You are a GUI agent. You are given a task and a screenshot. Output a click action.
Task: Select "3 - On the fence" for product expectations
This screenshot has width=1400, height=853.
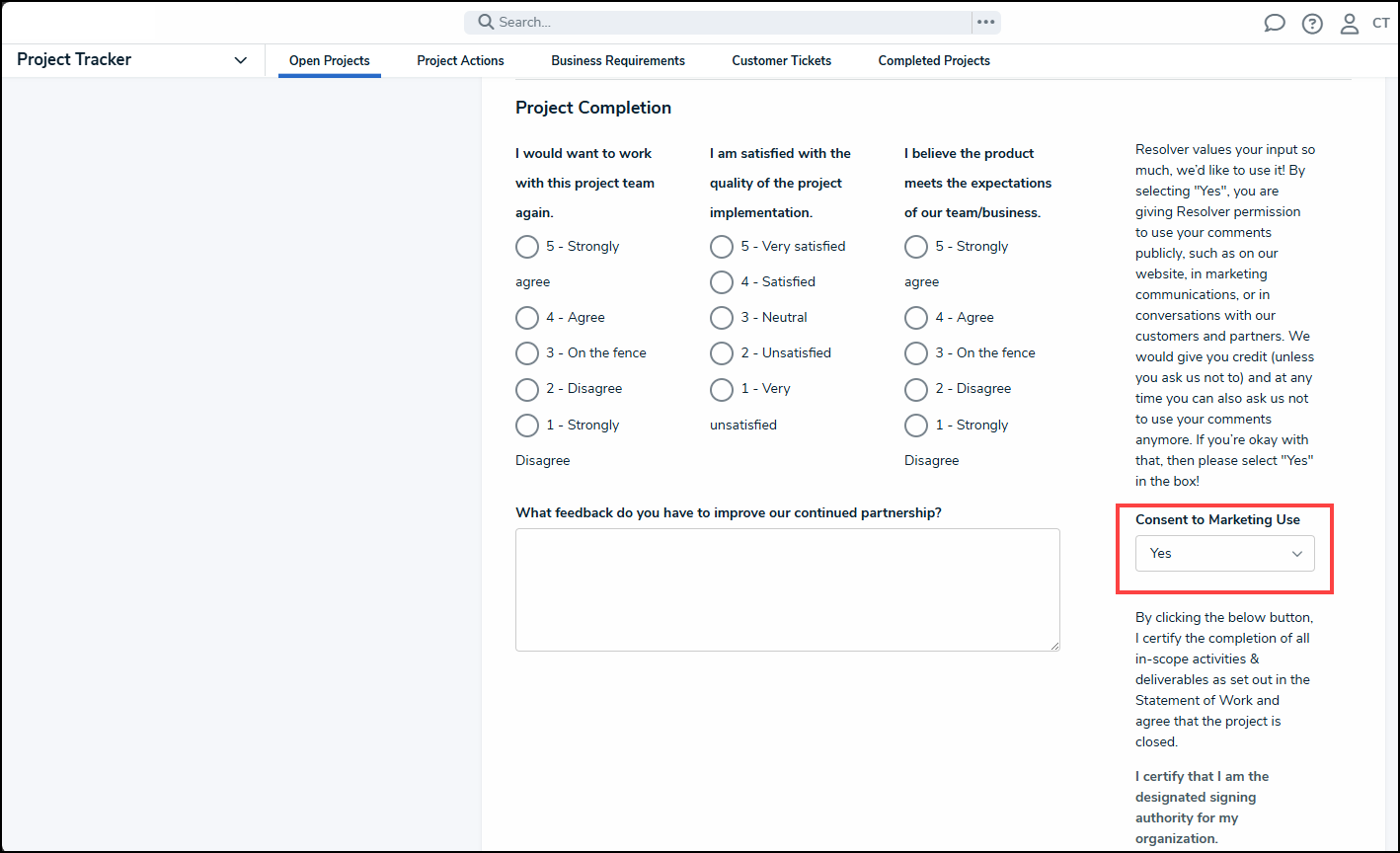[916, 353]
